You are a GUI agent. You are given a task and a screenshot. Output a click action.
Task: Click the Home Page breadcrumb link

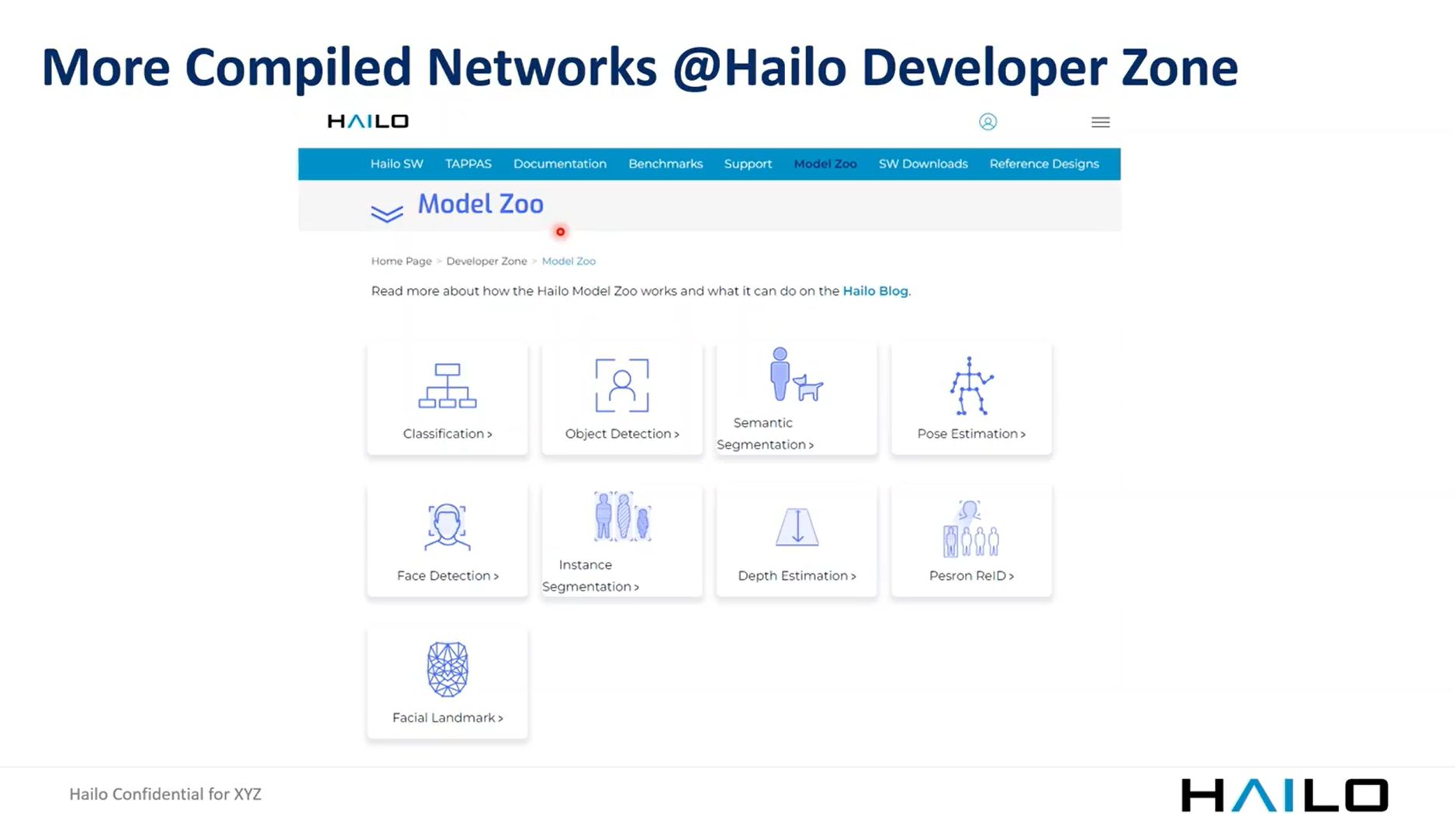[x=401, y=261]
